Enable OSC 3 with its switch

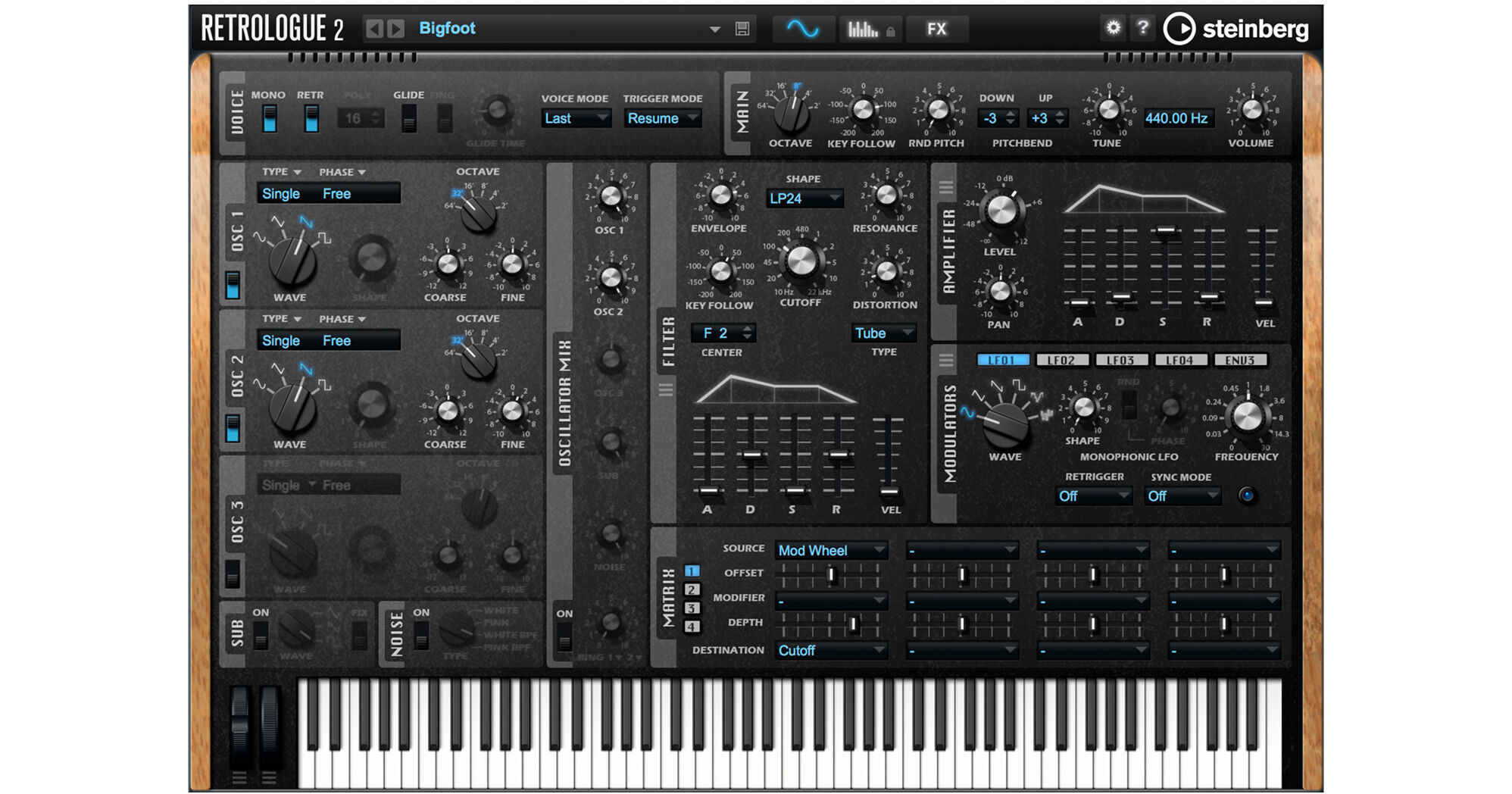(233, 574)
